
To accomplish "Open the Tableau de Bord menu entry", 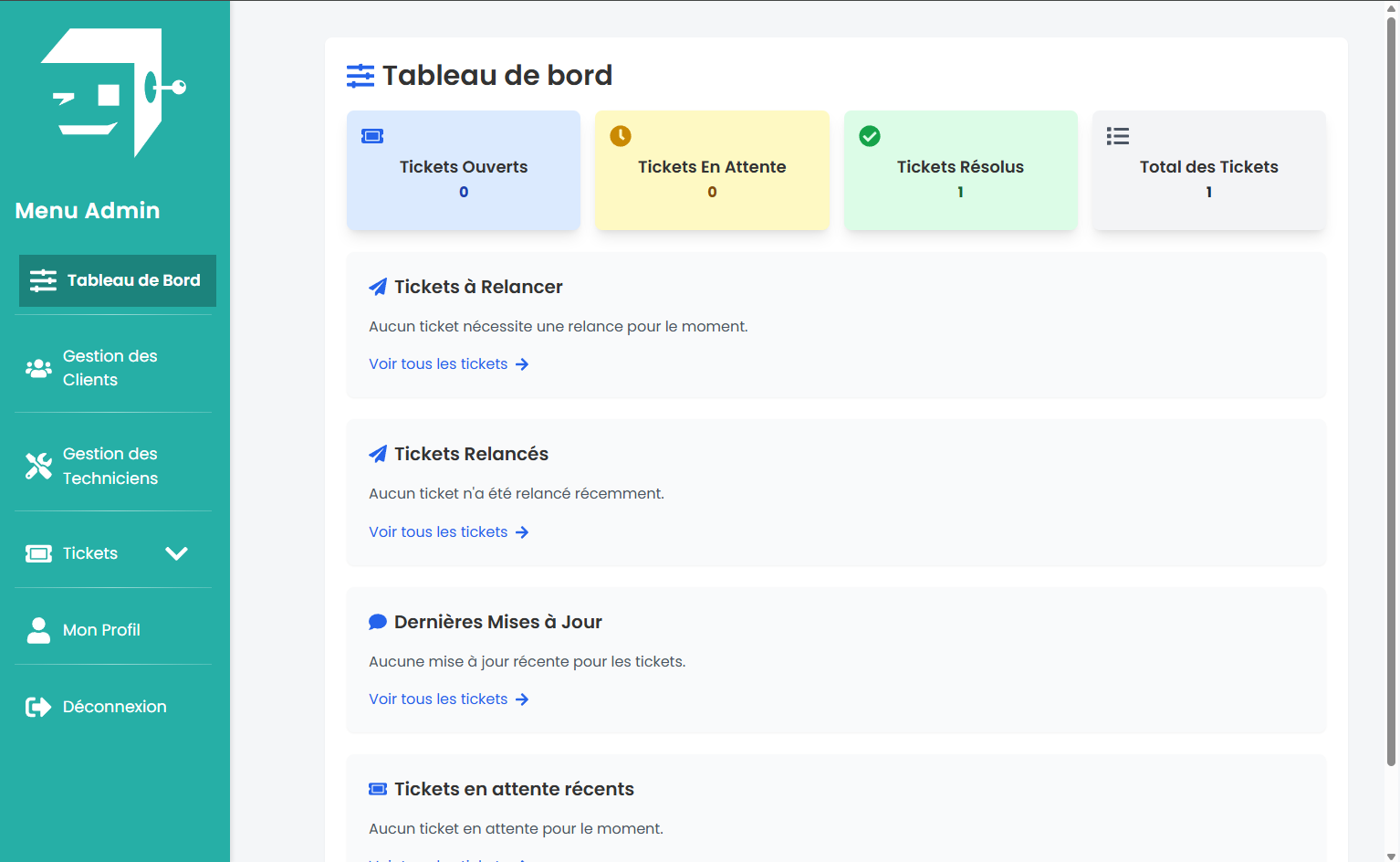I will click(x=116, y=280).
